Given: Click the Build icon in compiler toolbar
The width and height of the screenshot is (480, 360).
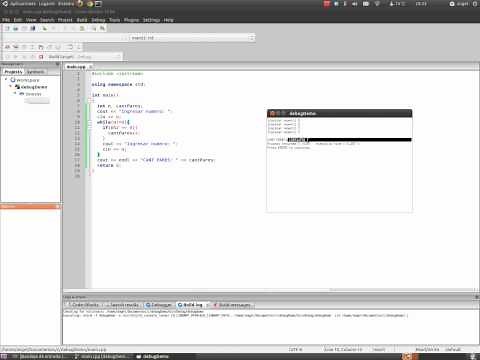Looking at the screenshot, I should [7, 57].
